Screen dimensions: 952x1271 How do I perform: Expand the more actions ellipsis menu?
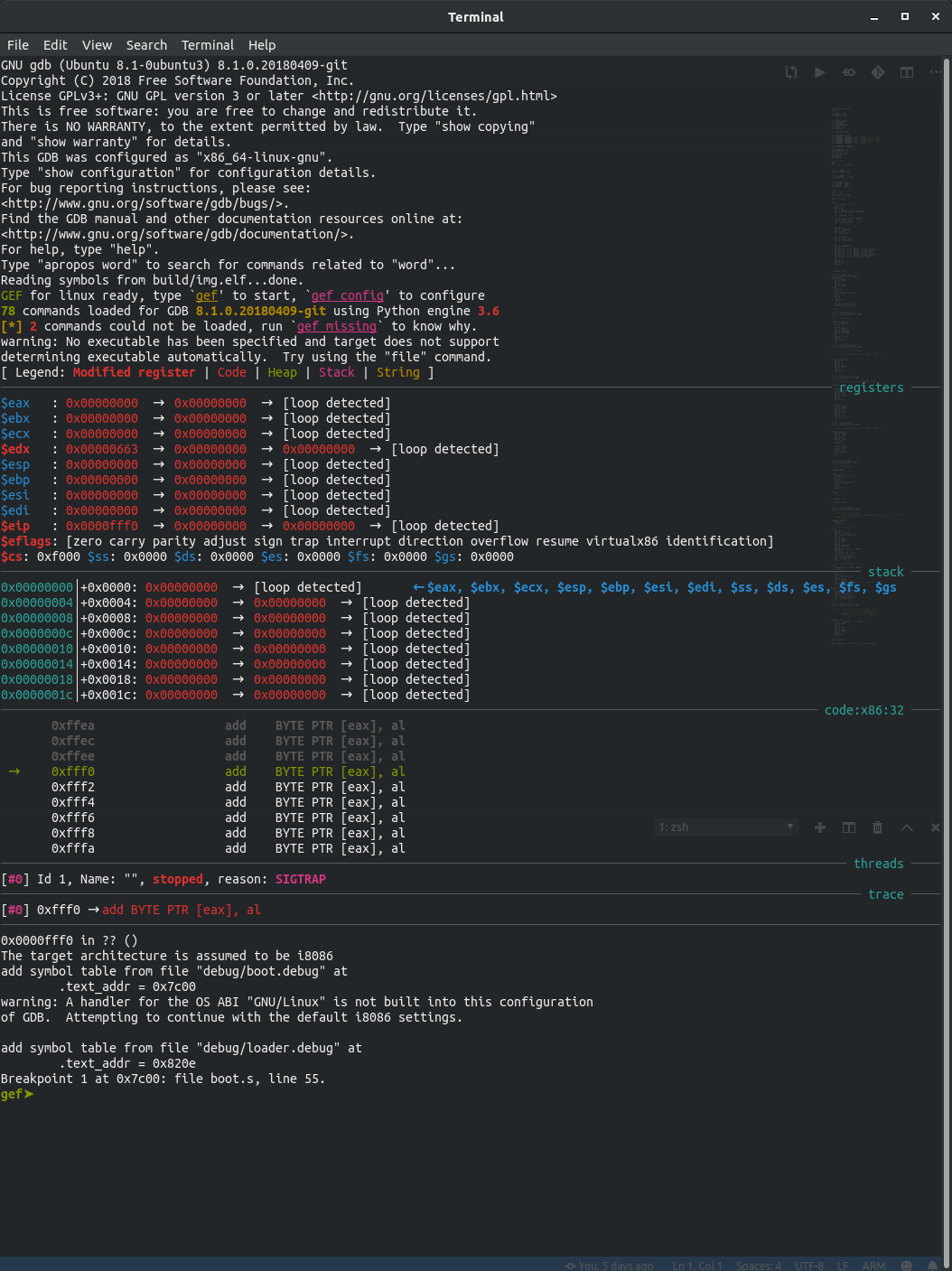(936, 72)
